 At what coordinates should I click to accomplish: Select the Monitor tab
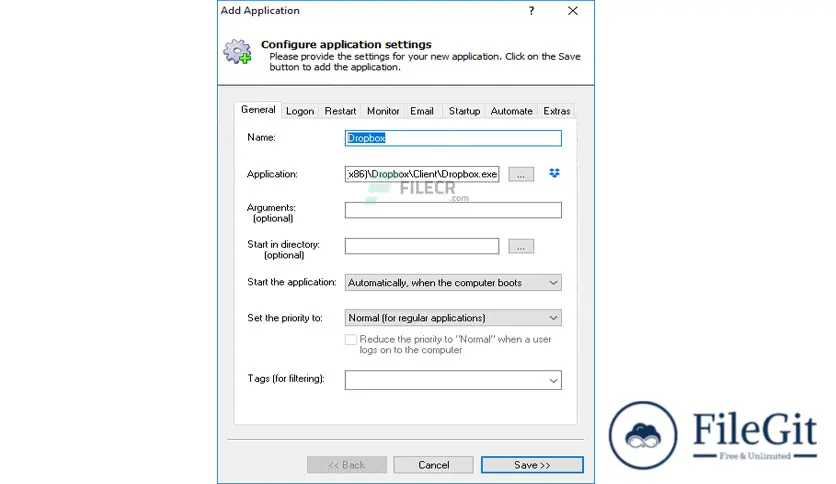pyautogui.click(x=383, y=111)
